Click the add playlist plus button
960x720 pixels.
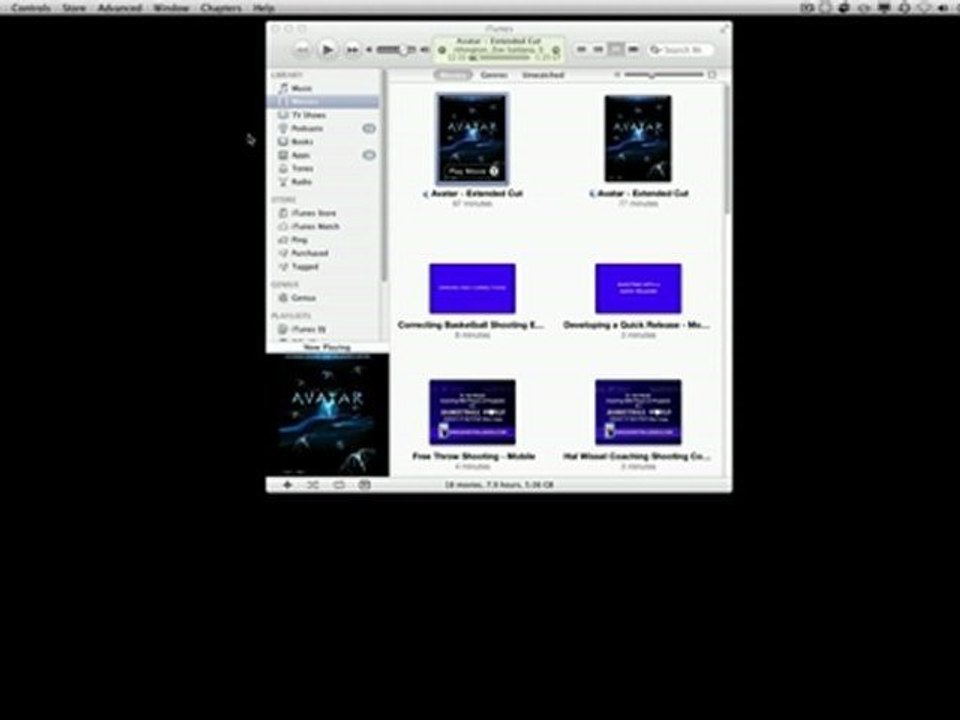pyautogui.click(x=287, y=485)
